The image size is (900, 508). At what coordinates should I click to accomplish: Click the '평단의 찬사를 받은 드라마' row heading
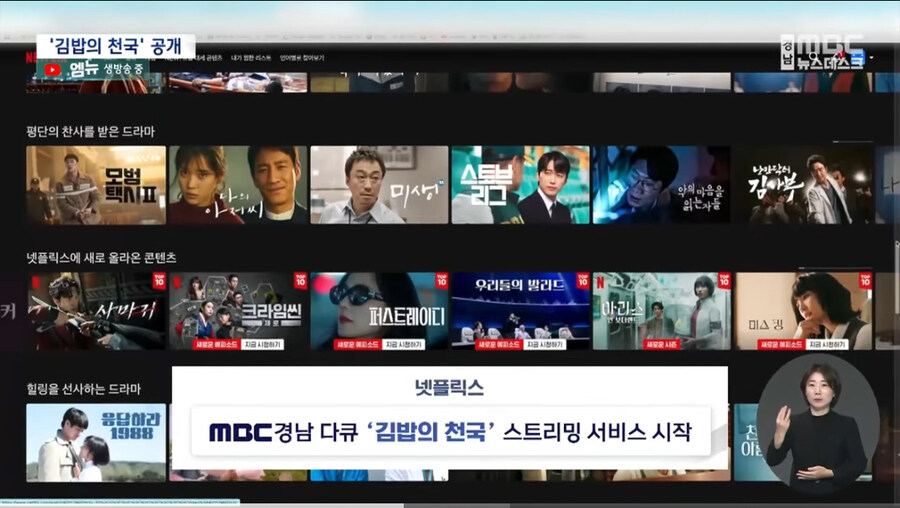click(90, 131)
